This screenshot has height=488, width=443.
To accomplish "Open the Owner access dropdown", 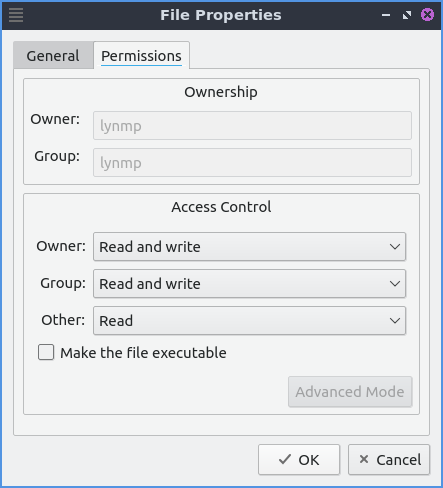I will pos(249,247).
